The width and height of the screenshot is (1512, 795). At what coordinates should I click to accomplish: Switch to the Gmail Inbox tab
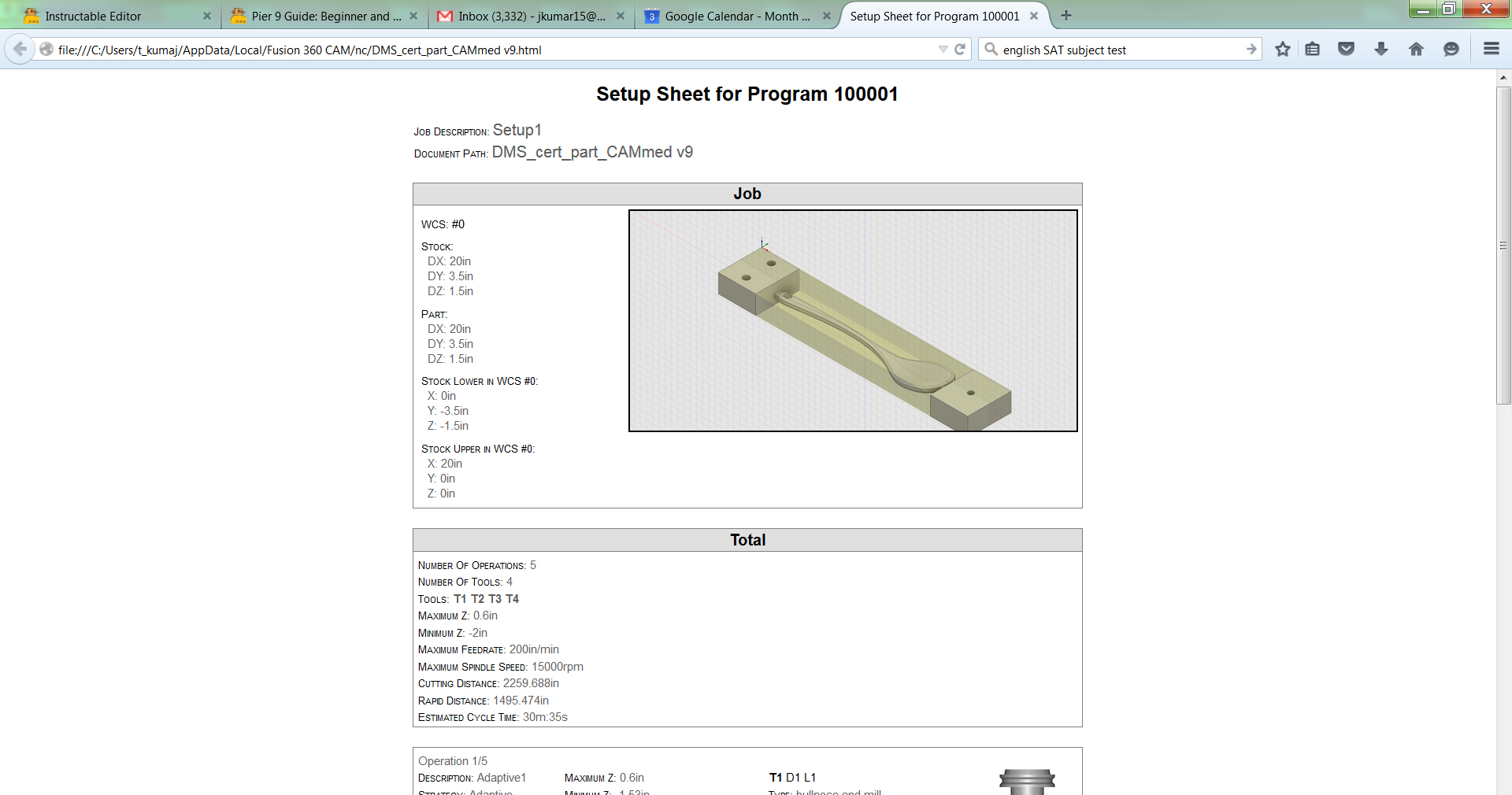(x=531, y=16)
